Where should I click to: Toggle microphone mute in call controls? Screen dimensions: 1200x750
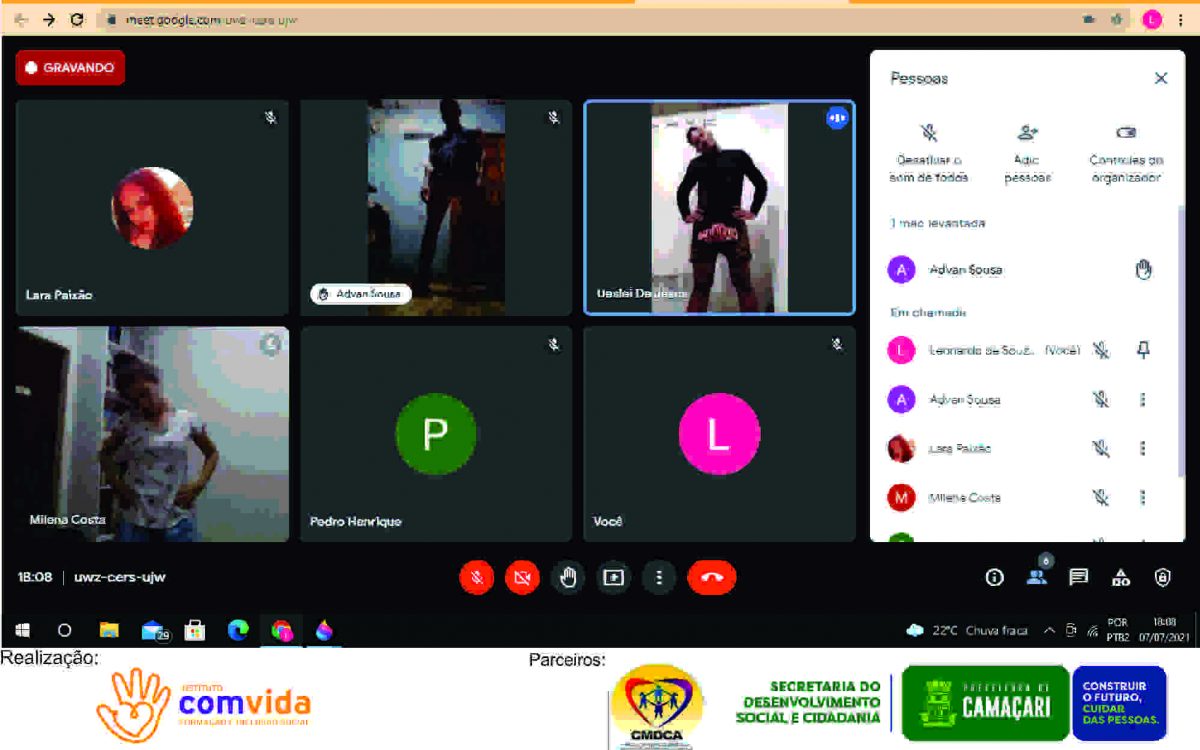point(477,577)
